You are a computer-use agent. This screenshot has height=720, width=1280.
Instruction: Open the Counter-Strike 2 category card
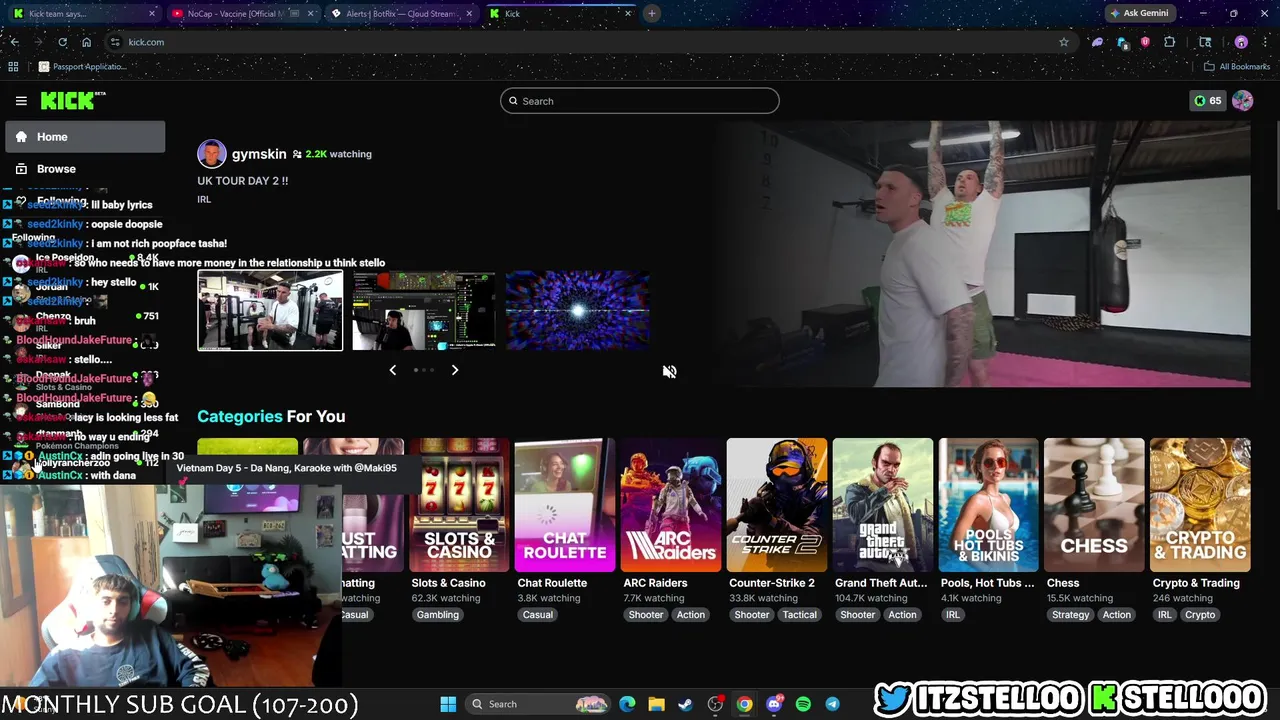pyautogui.click(x=777, y=505)
